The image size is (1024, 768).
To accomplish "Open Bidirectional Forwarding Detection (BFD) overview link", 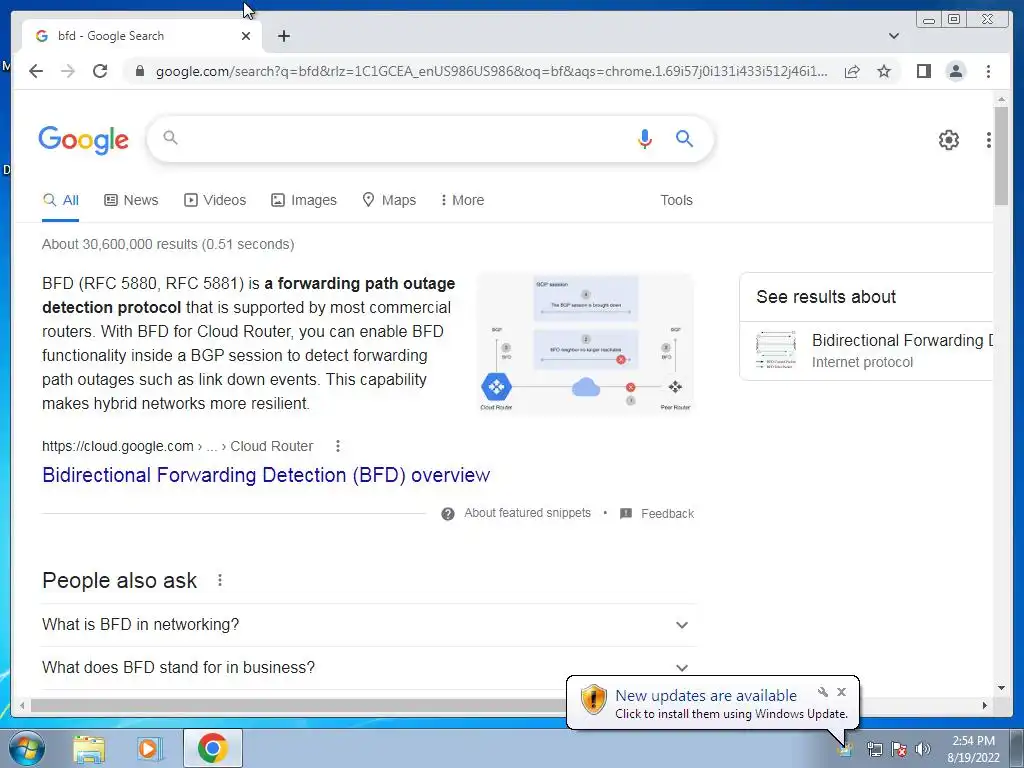I will click(266, 475).
